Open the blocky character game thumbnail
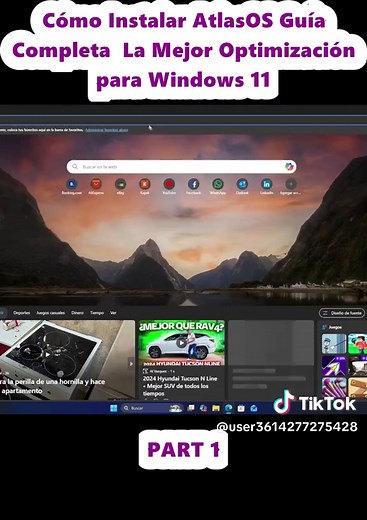The width and height of the screenshot is (367, 520). pos(357,344)
